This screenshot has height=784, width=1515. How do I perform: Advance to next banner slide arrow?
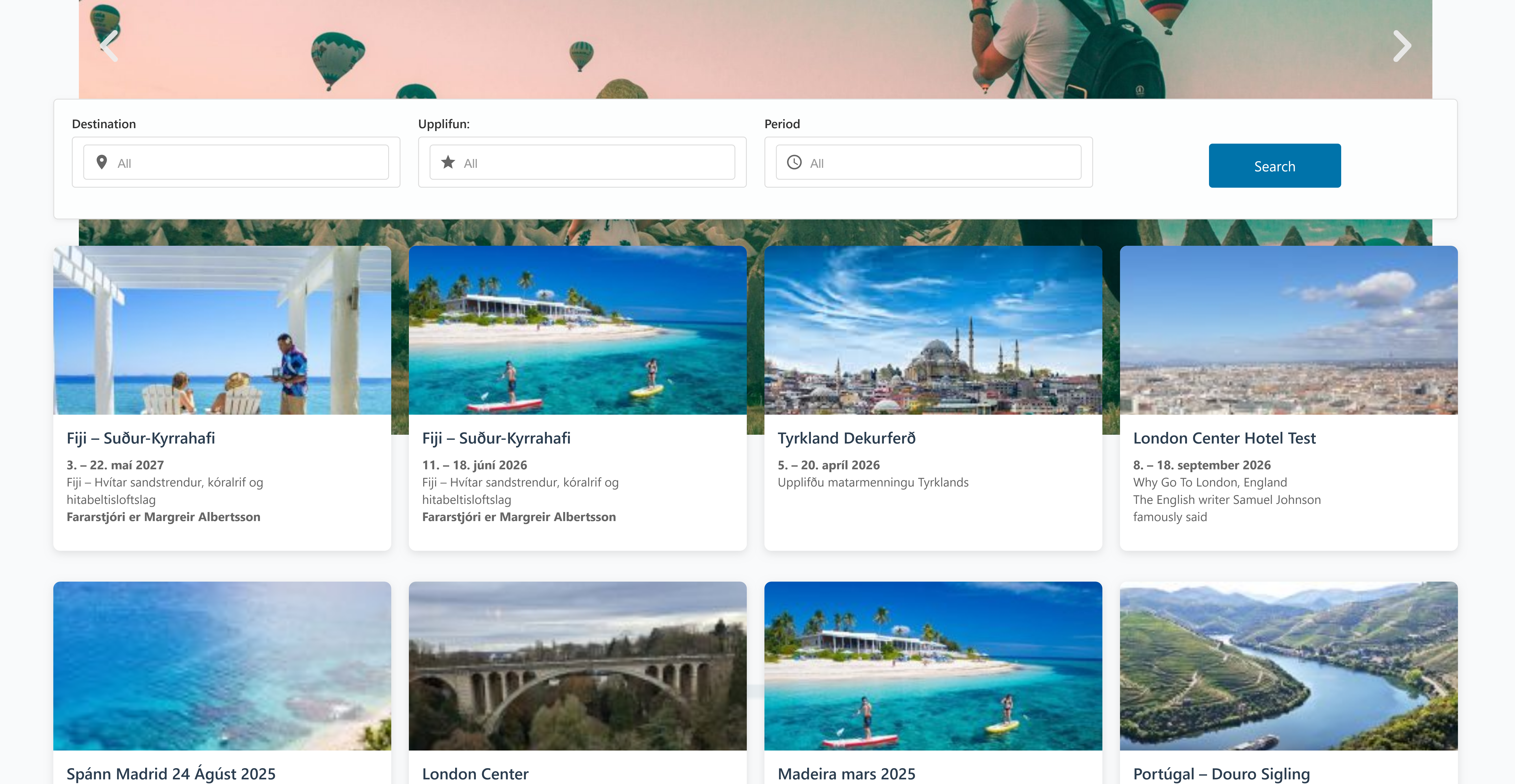pyautogui.click(x=1402, y=46)
